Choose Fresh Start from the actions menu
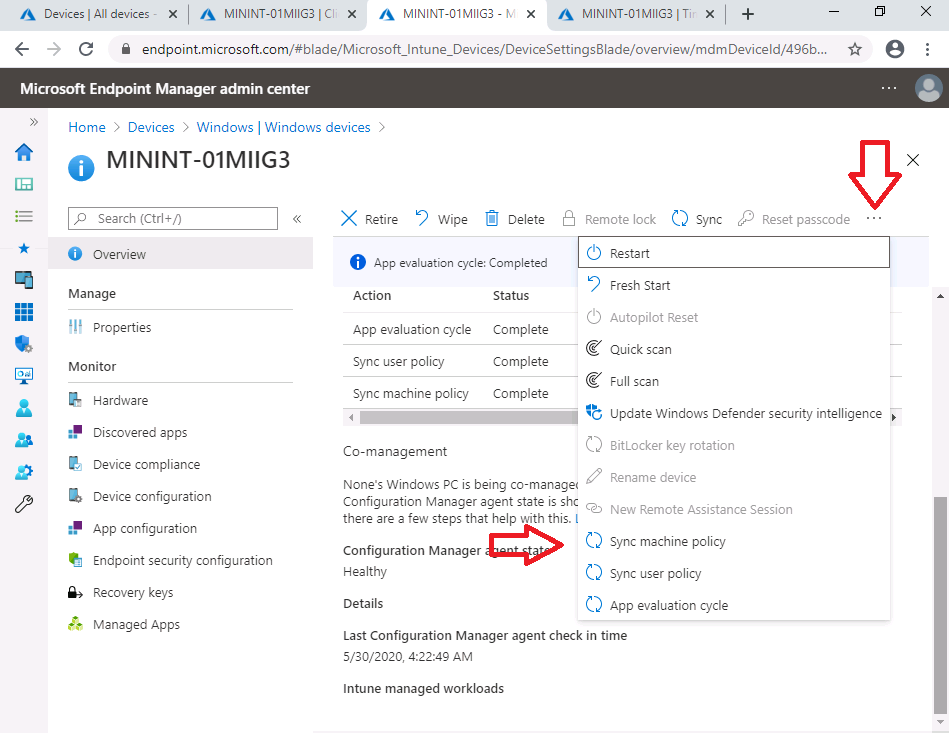The height and width of the screenshot is (733, 949). (x=734, y=285)
